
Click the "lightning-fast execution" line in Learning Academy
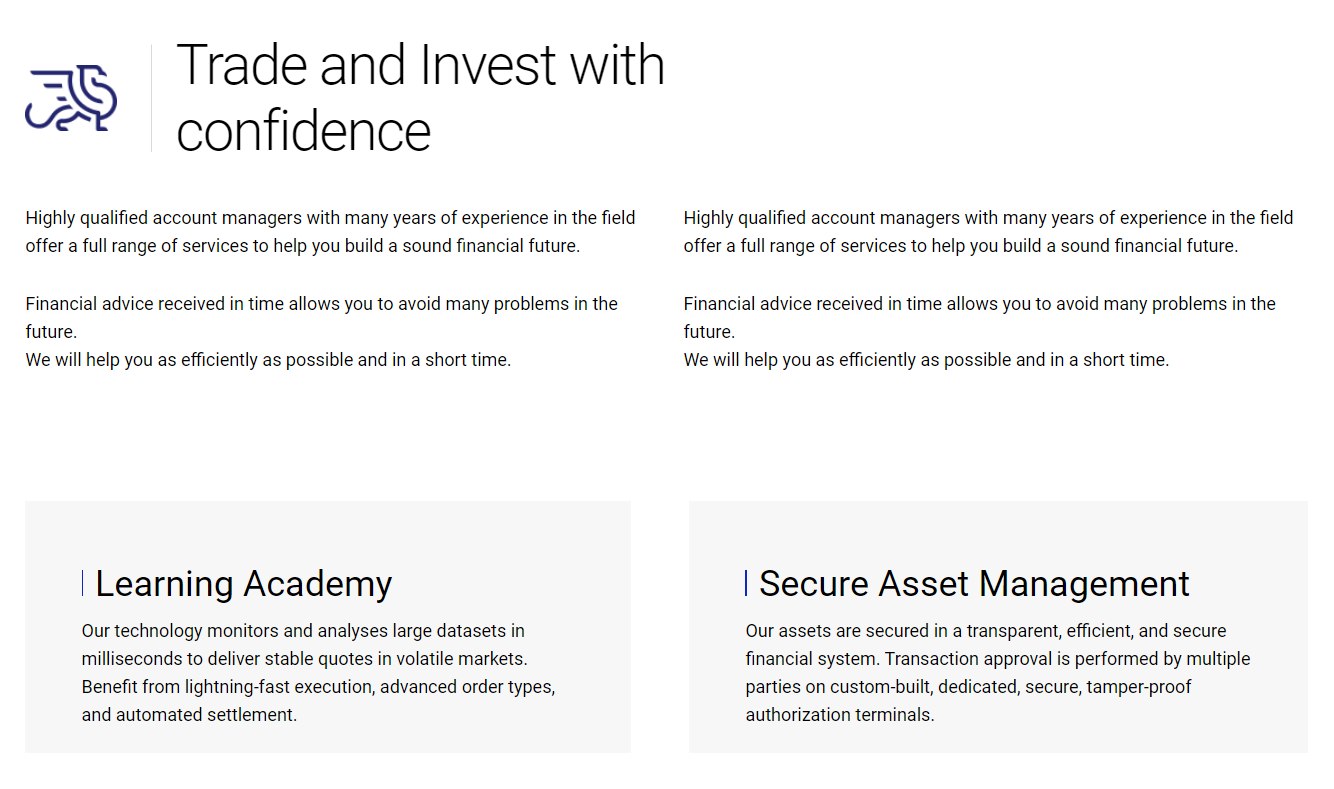318,687
